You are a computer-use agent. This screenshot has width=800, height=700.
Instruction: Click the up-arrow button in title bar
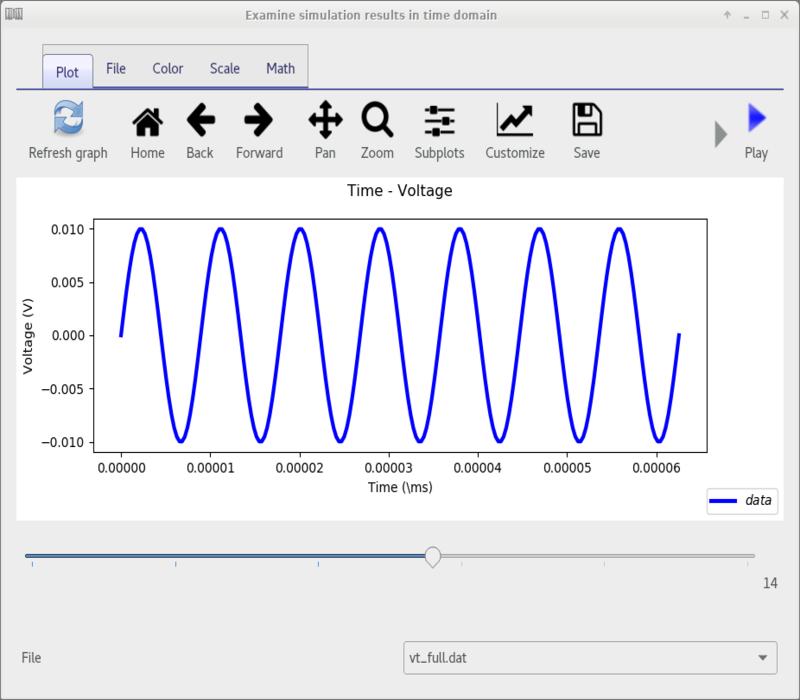pos(728,15)
